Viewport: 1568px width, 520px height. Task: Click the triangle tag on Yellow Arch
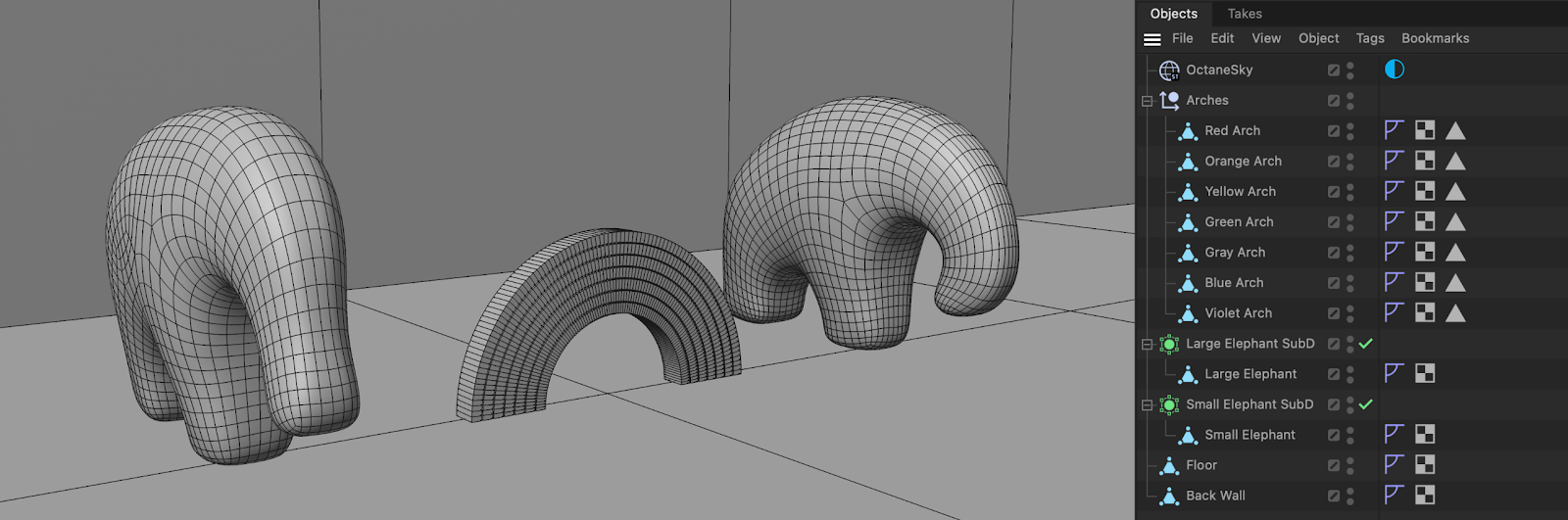1455,191
